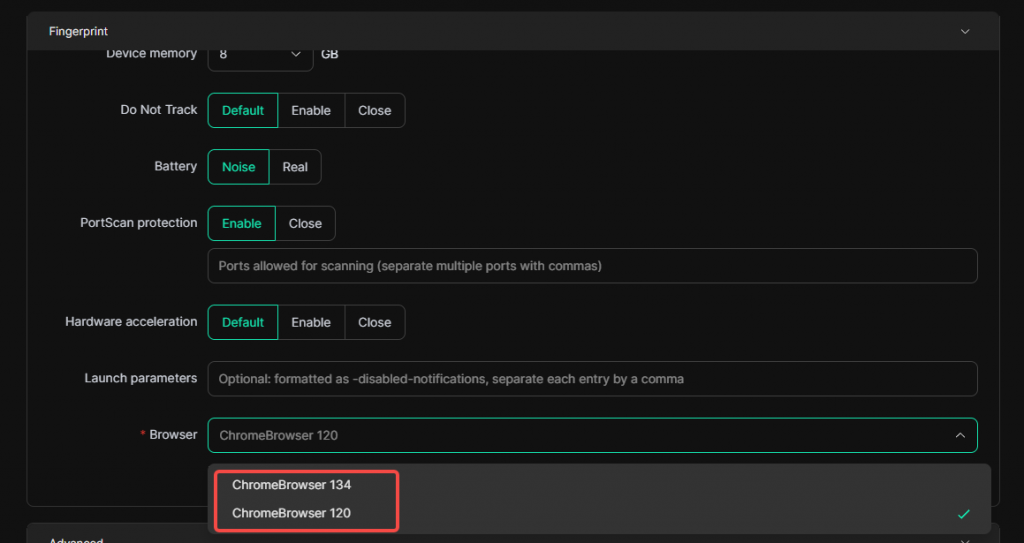This screenshot has height=543, width=1024.
Task: Set Do Not Track to Default
Action: point(242,111)
